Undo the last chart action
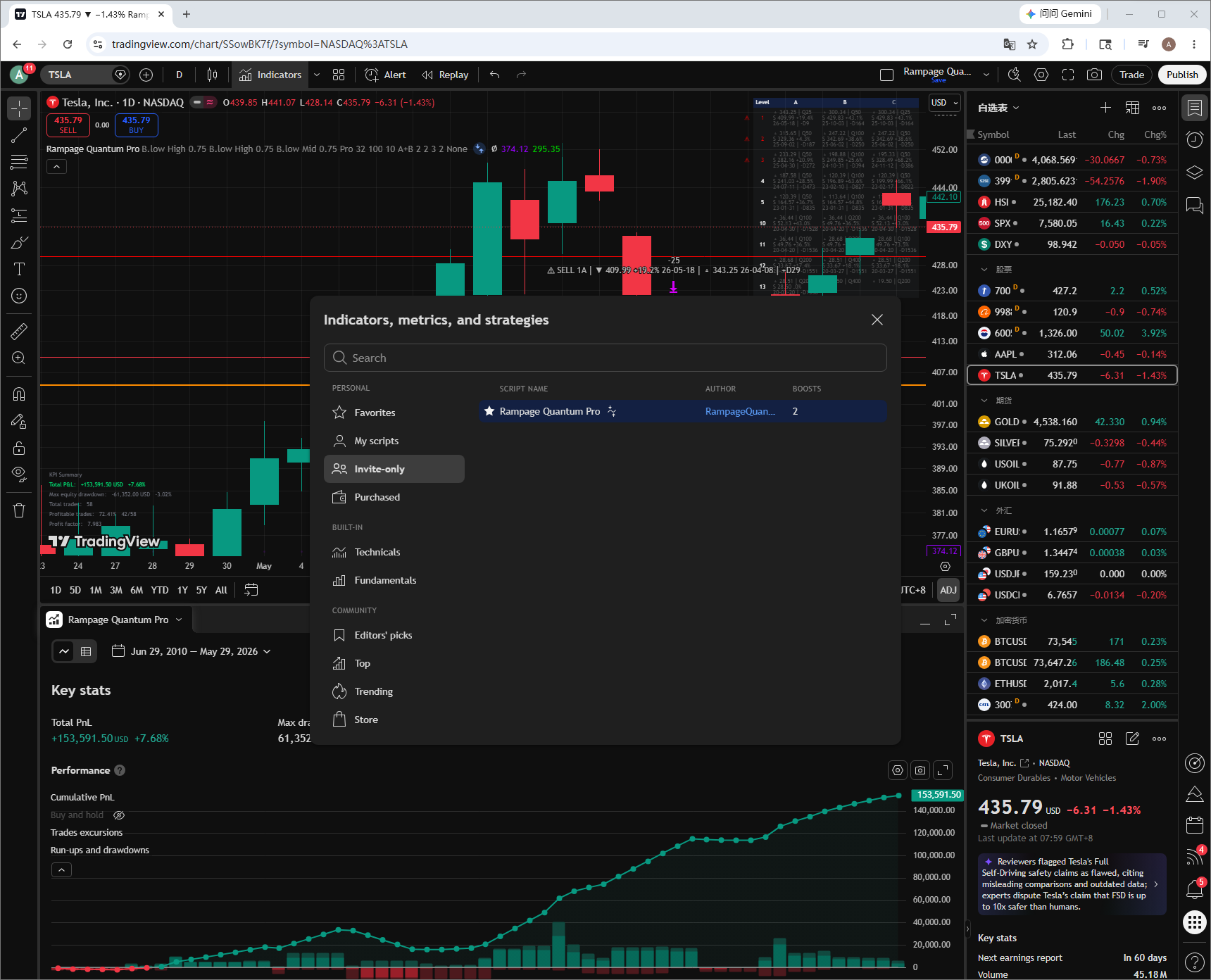Image resolution: width=1211 pixels, height=980 pixels. (495, 75)
